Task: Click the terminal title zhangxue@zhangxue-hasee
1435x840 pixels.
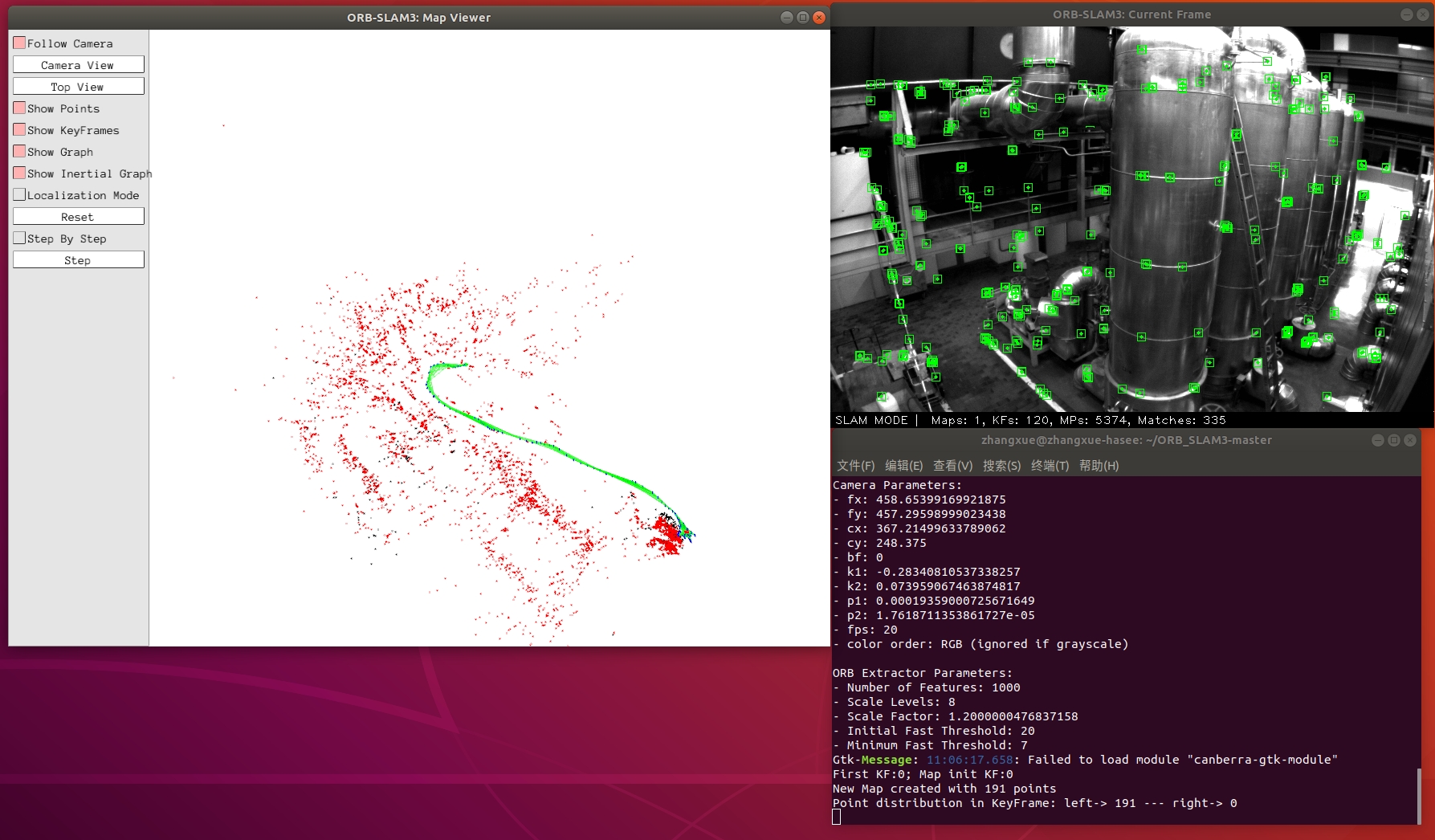Action: click(1126, 440)
